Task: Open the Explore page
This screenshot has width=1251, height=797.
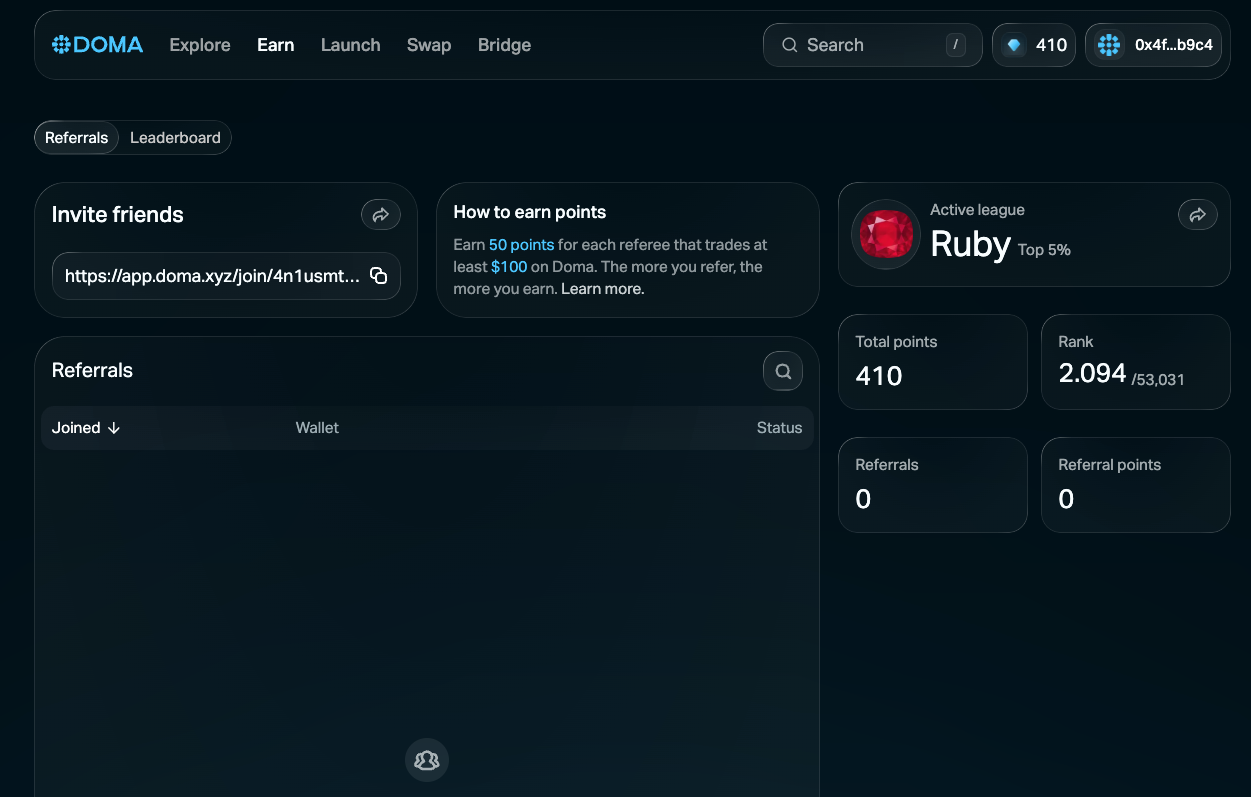Action: point(200,45)
